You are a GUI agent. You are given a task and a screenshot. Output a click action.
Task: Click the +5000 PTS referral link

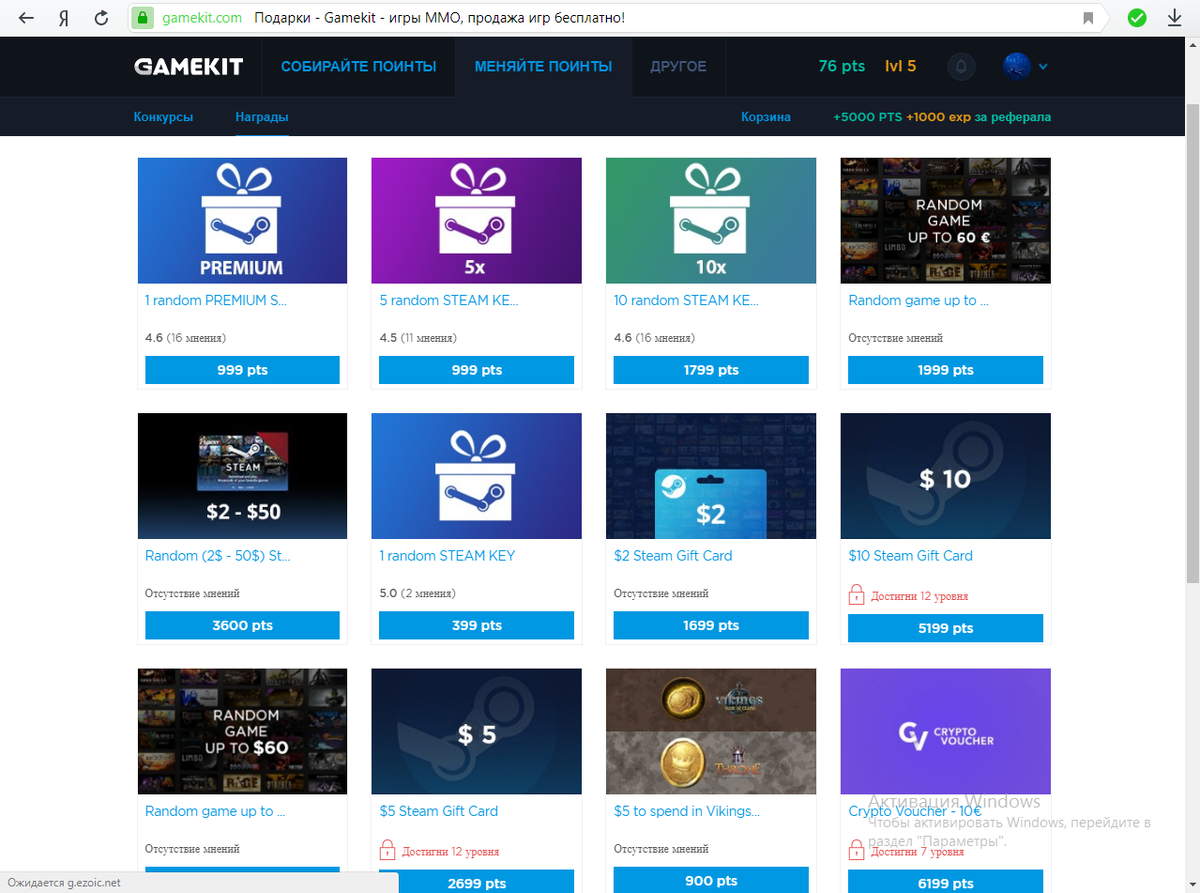(x=942, y=117)
